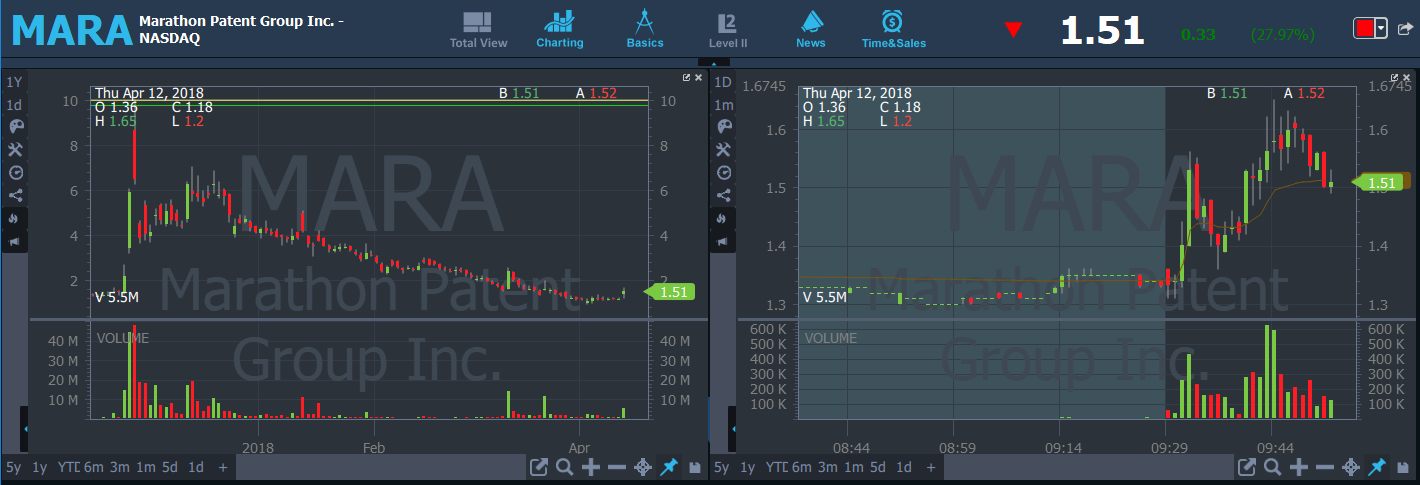The width and height of the screenshot is (1420, 485).
Task: Select the 1D period on right chart
Action: [x=724, y=82]
